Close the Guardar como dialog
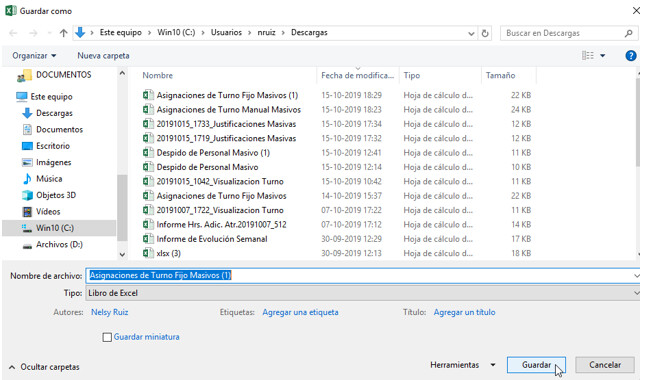This screenshot has width=645, height=380. [x=636, y=11]
